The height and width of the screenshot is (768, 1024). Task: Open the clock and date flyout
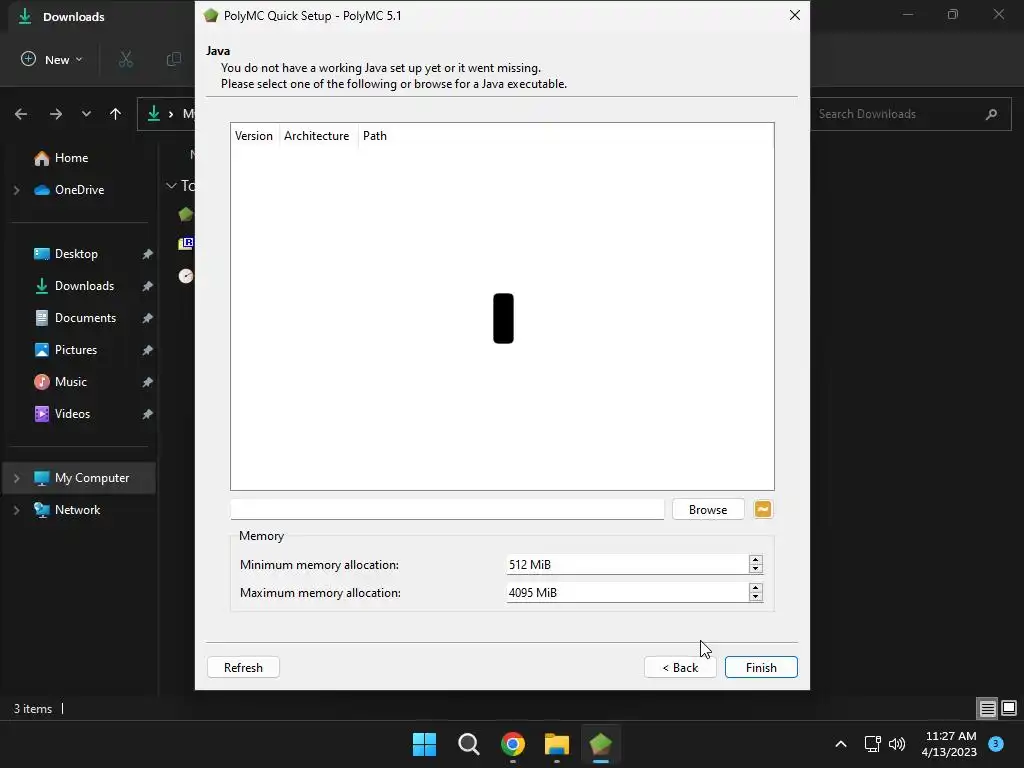pyautogui.click(x=949, y=744)
